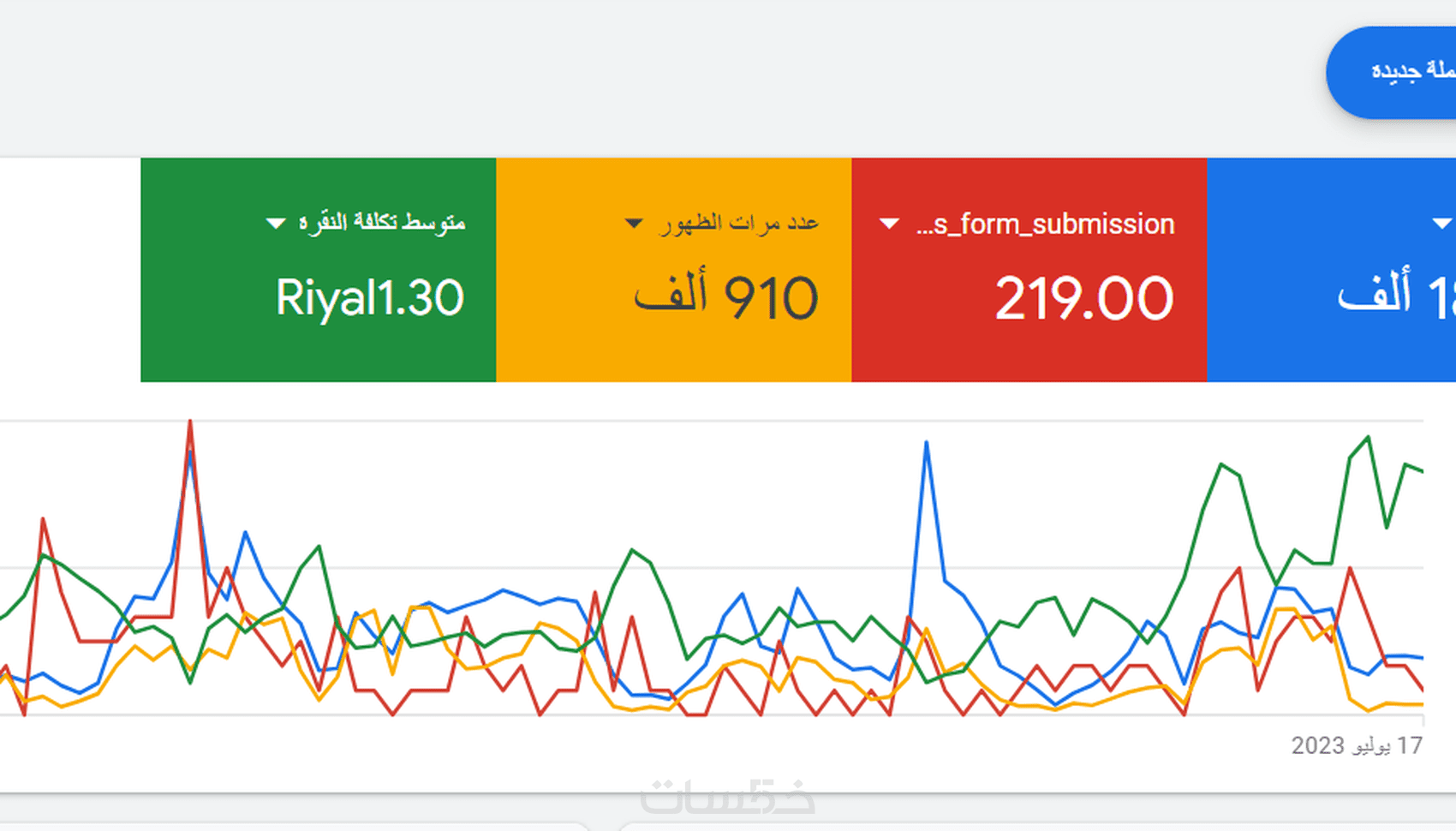Click the highest green peak at chart's right
Viewport: 1456px width, 831px height.
click(x=1368, y=438)
